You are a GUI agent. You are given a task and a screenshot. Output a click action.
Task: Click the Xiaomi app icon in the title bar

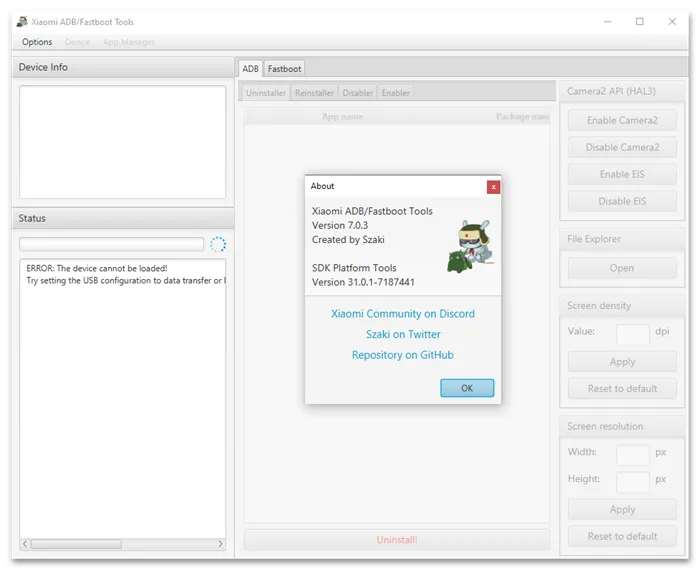point(22,21)
